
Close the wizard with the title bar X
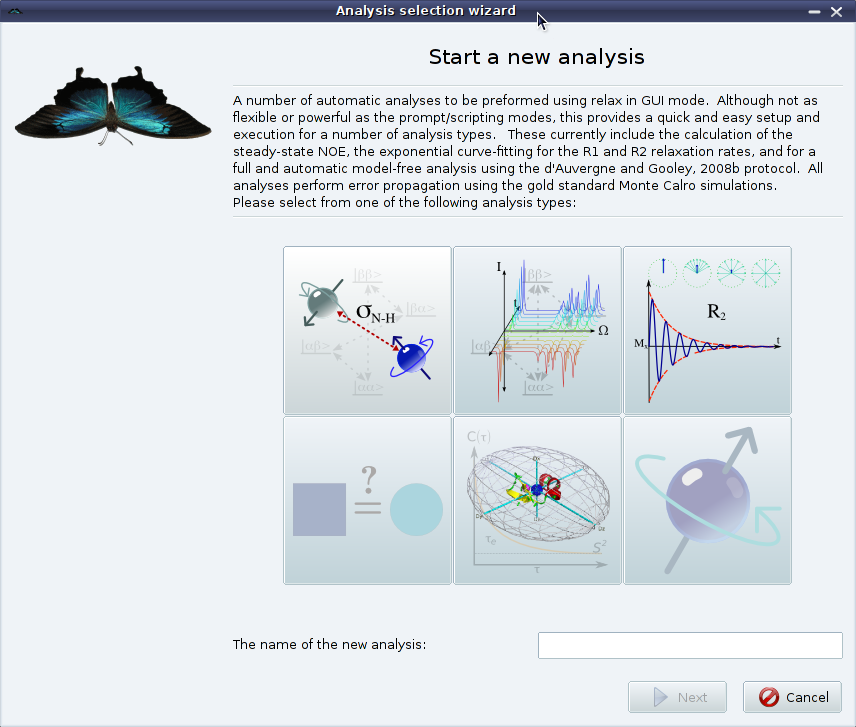pos(837,11)
